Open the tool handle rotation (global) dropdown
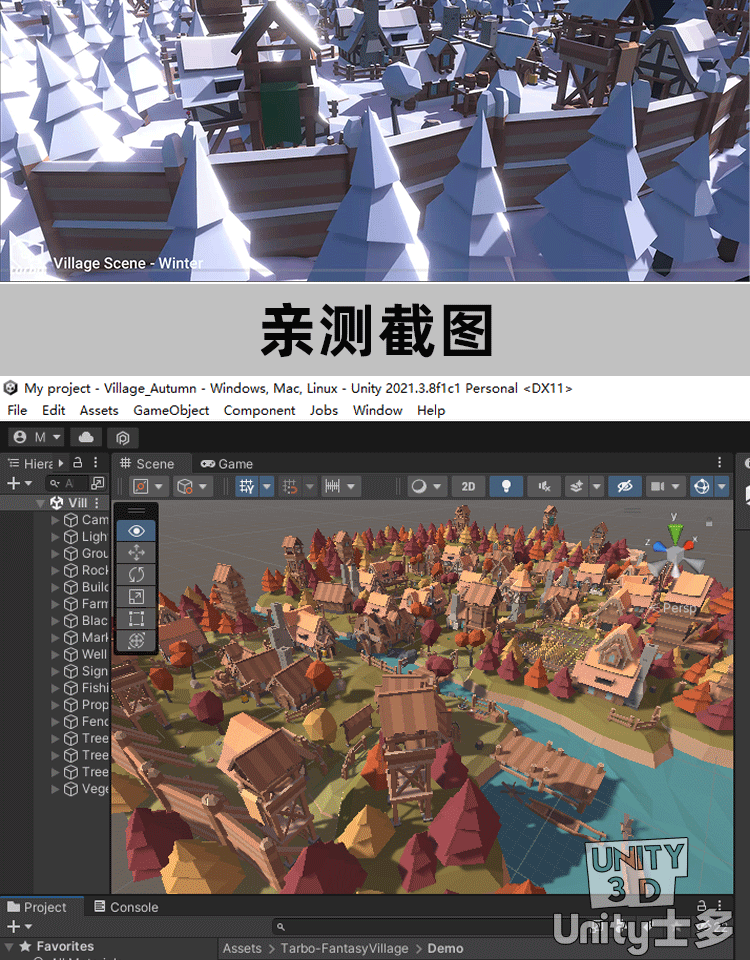The image size is (750, 960). tap(192, 486)
